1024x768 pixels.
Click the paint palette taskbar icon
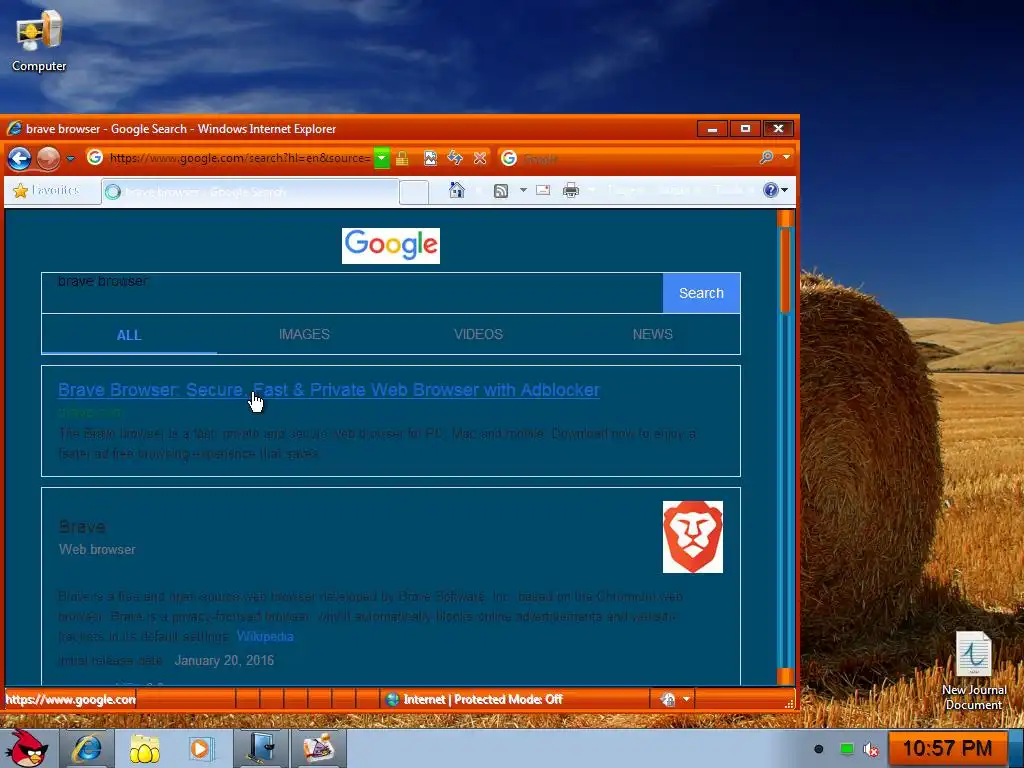(x=318, y=748)
